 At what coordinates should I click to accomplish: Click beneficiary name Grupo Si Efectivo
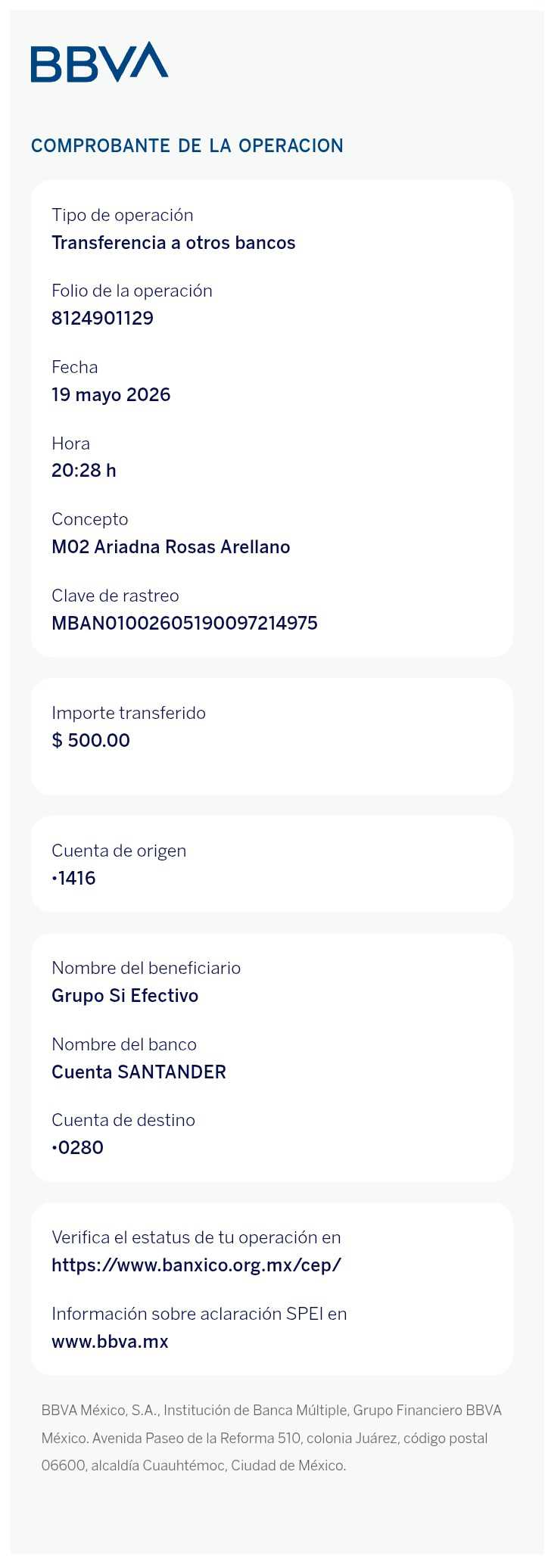coord(125,995)
